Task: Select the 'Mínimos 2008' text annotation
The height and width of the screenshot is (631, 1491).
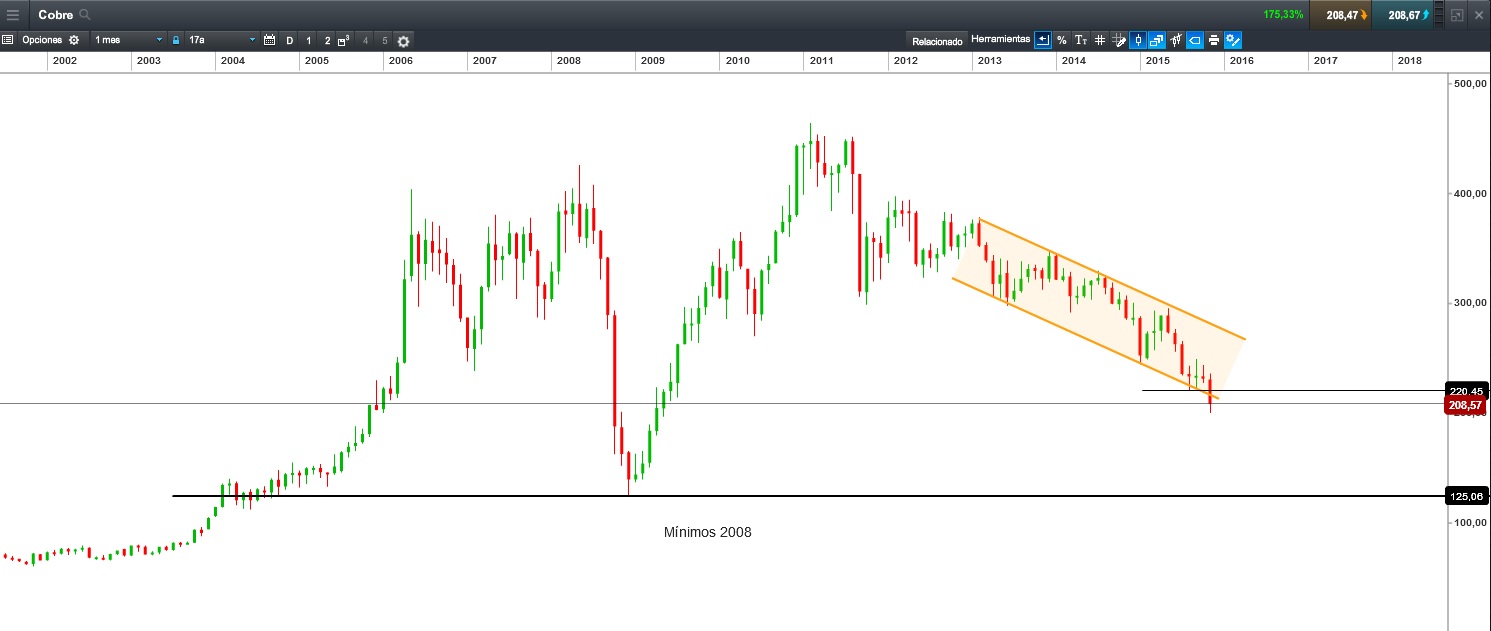Action: [x=707, y=532]
